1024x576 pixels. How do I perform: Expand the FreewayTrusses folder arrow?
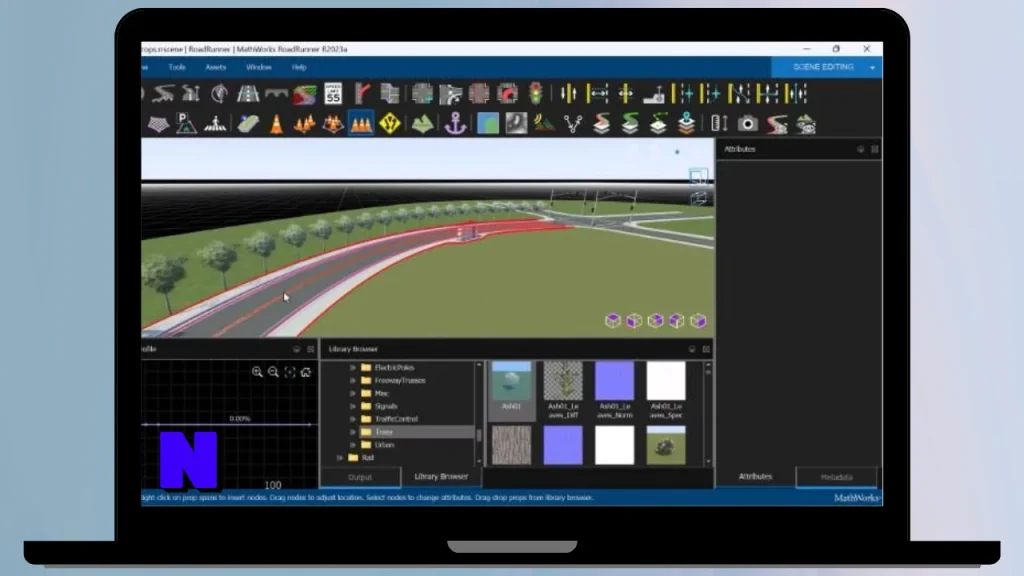pyautogui.click(x=353, y=381)
